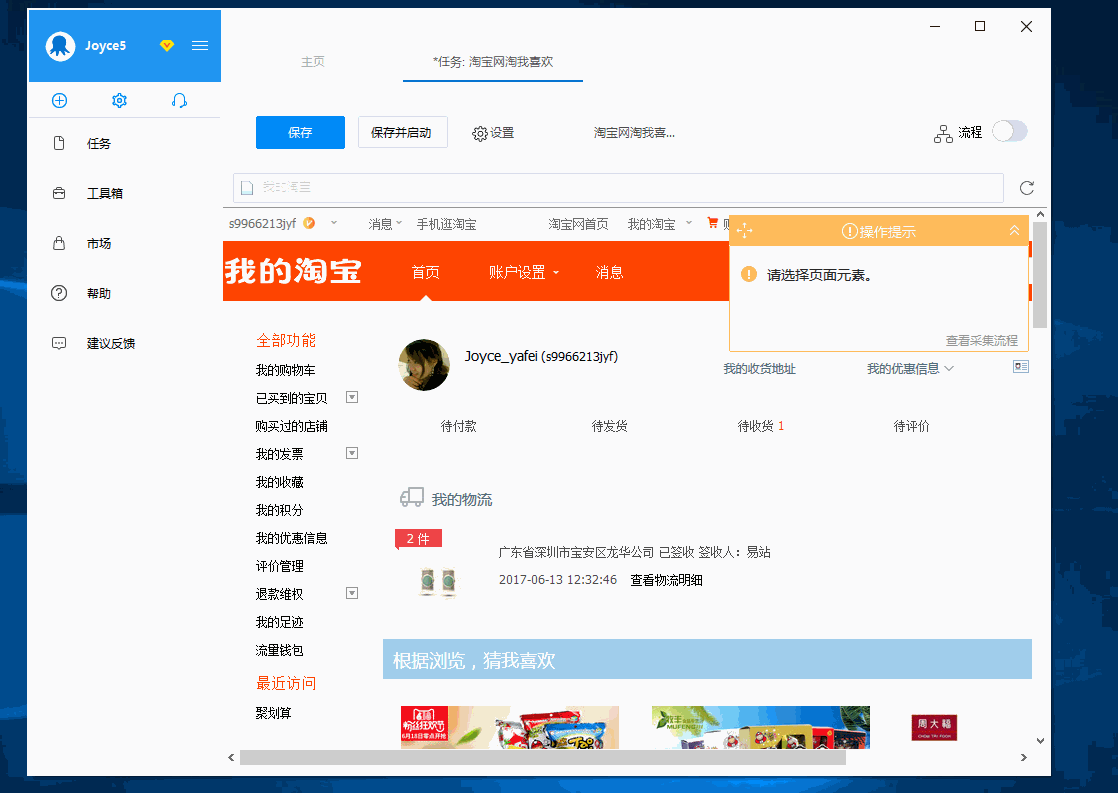Toggle the 流程 switch on
1118x793 pixels.
1010,132
